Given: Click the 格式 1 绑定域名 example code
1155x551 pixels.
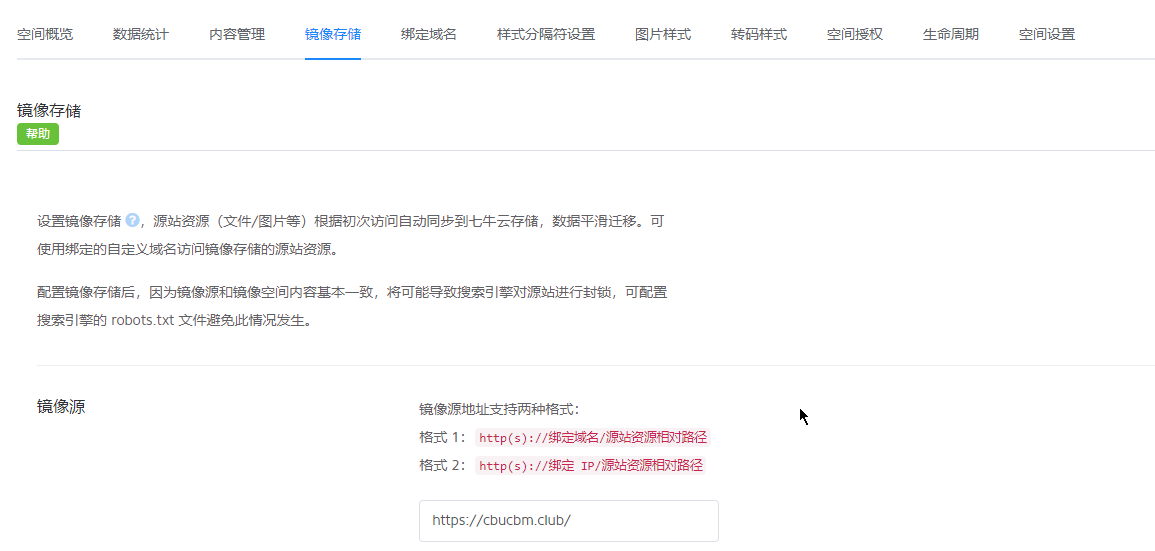Looking at the screenshot, I should [x=594, y=438].
